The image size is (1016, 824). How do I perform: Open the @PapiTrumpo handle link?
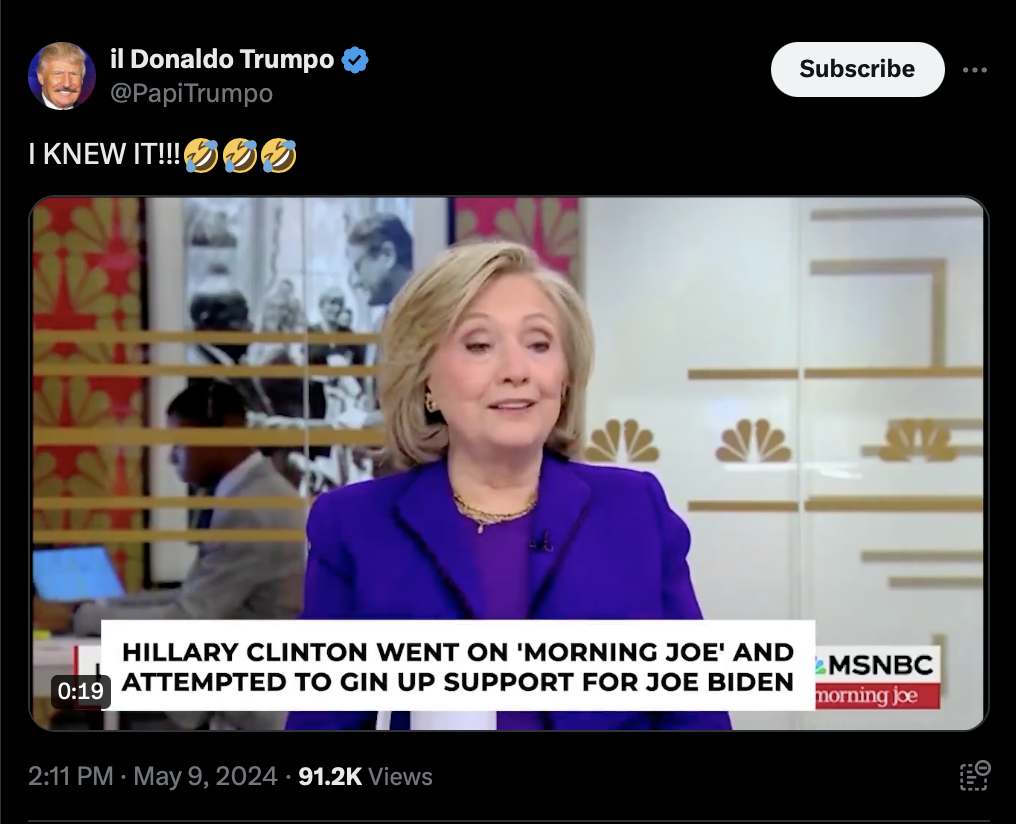pyautogui.click(x=191, y=93)
